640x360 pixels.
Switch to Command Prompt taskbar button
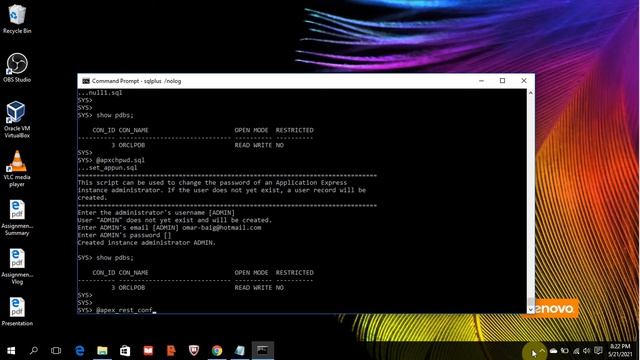click(x=262, y=351)
